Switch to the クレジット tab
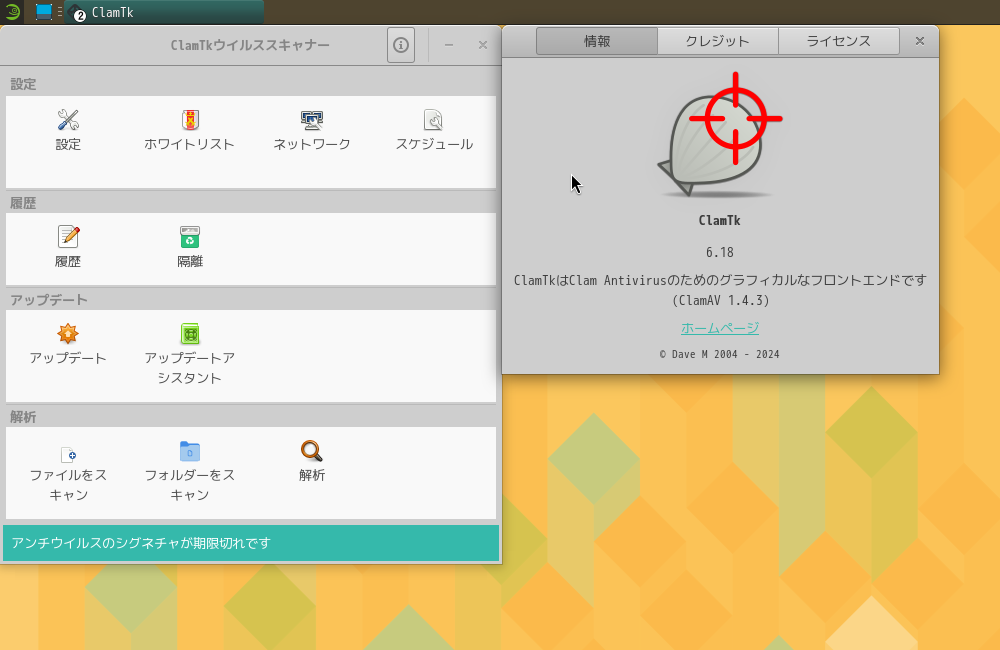The image size is (1000, 650). 717,41
